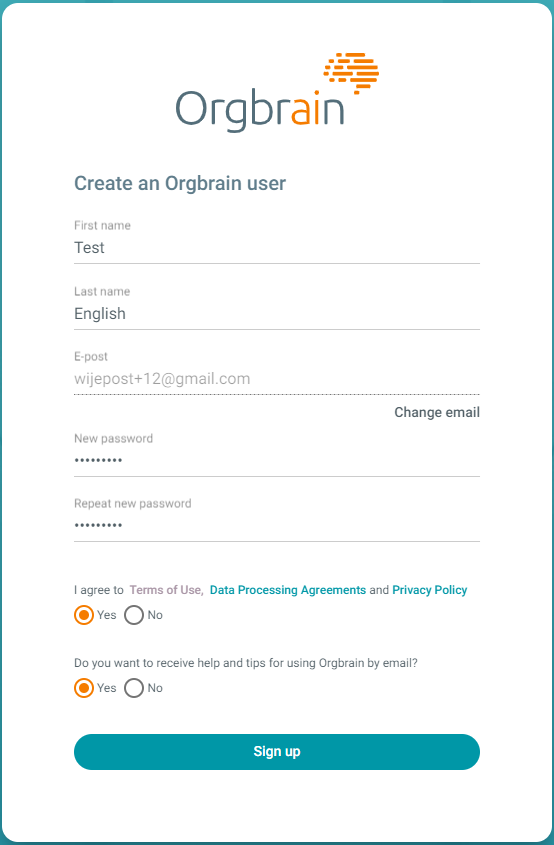Focus the Repeat new password field
The width and height of the screenshot is (554, 845).
click(276, 525)
